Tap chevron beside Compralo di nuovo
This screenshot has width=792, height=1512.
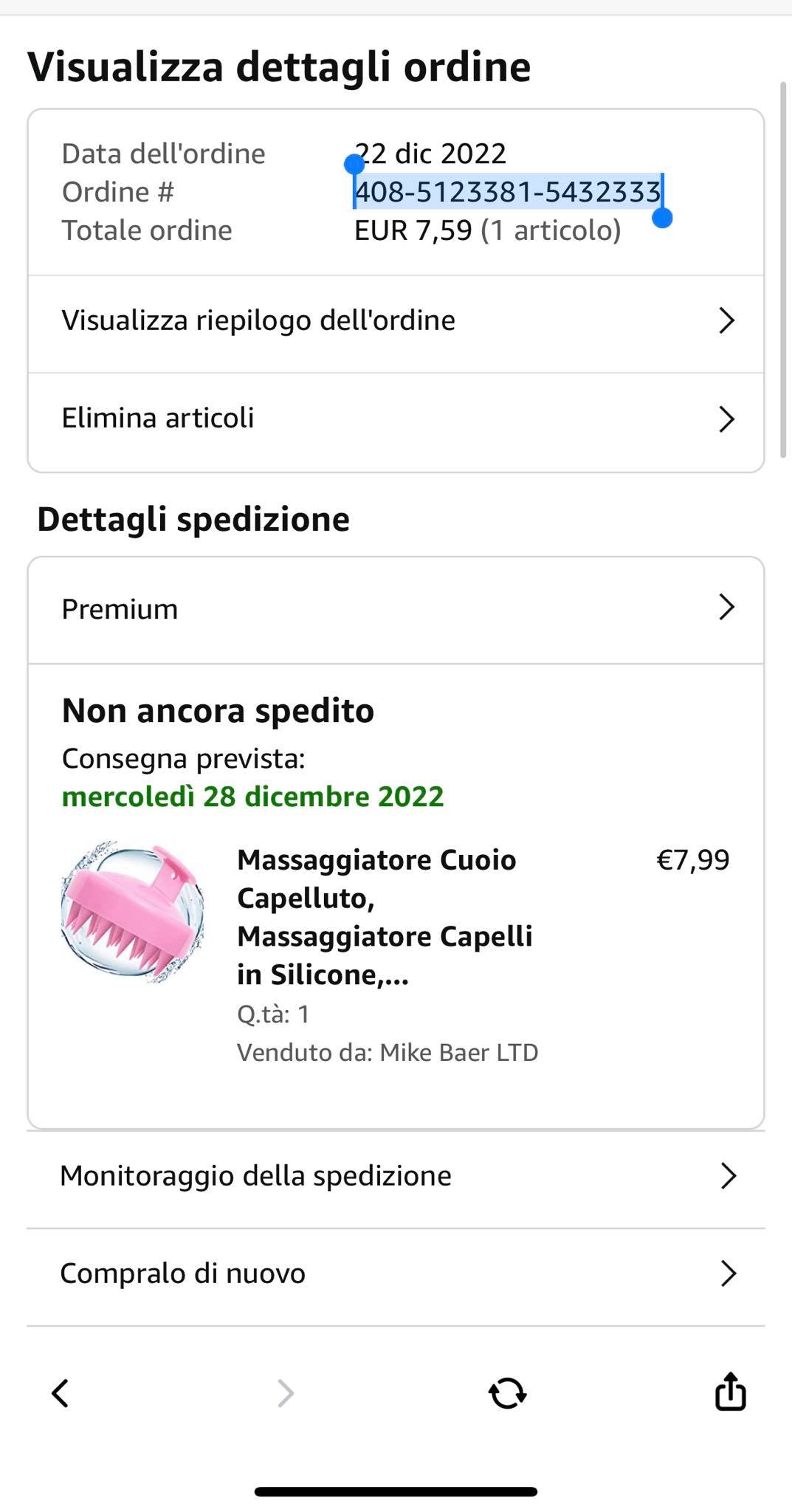pyautogui.click(x=729, y=1274)
